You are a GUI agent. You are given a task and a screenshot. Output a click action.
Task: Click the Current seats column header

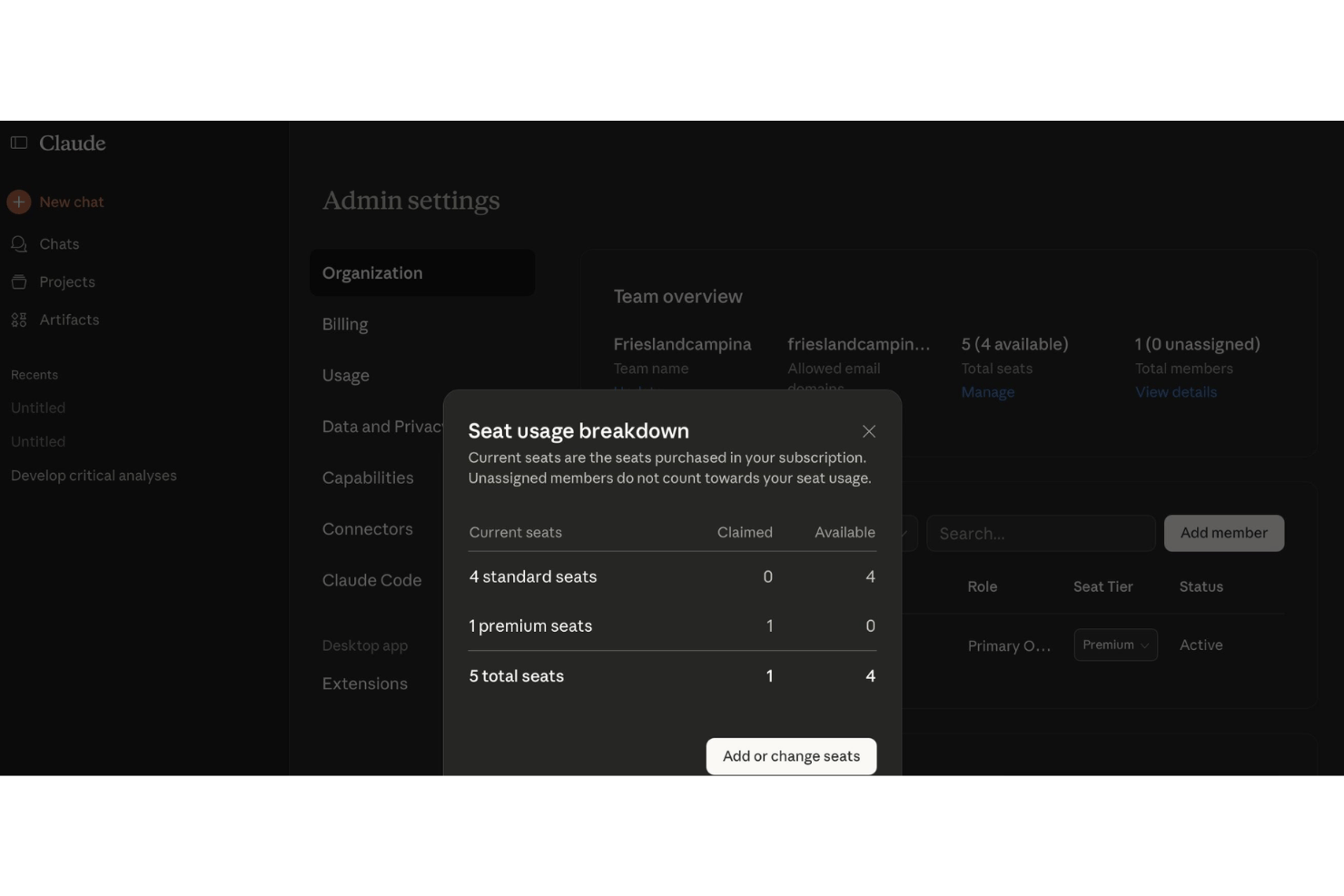pyautogui.click(x=515, y=532)
